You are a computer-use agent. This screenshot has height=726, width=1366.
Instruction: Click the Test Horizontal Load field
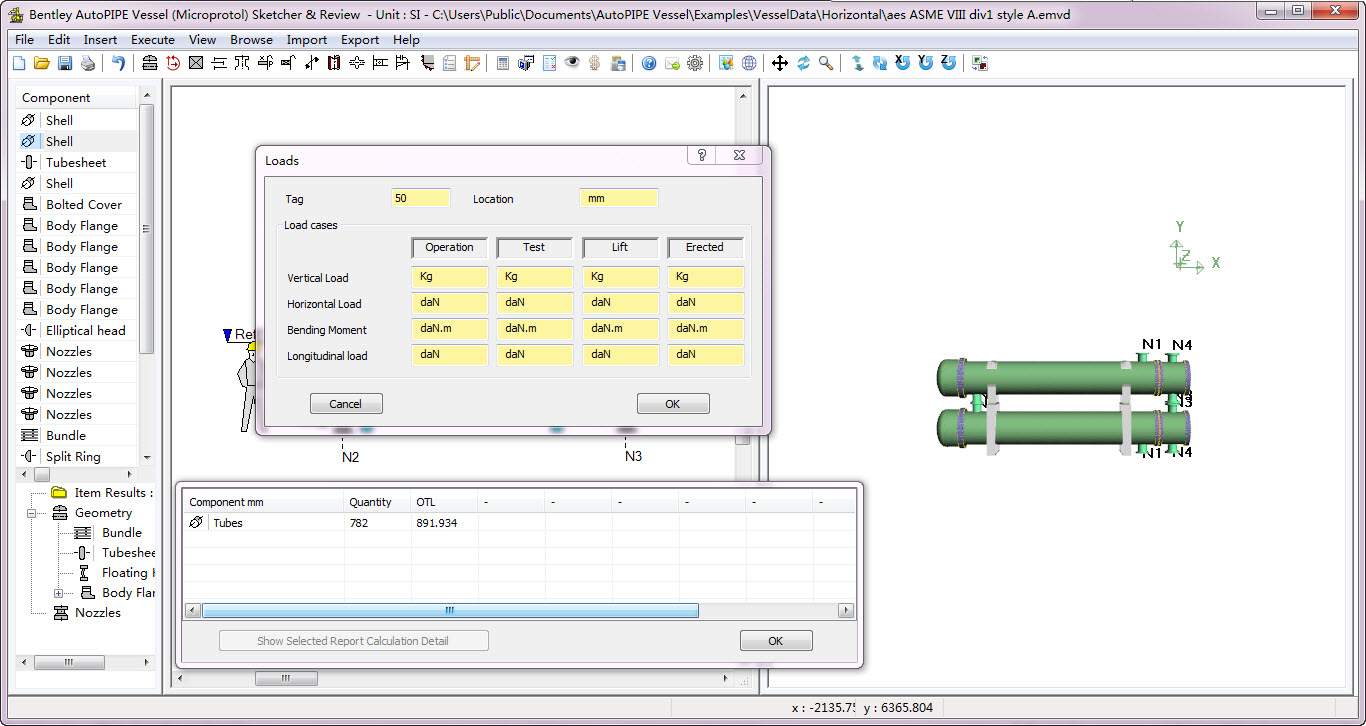click(535, 303)
